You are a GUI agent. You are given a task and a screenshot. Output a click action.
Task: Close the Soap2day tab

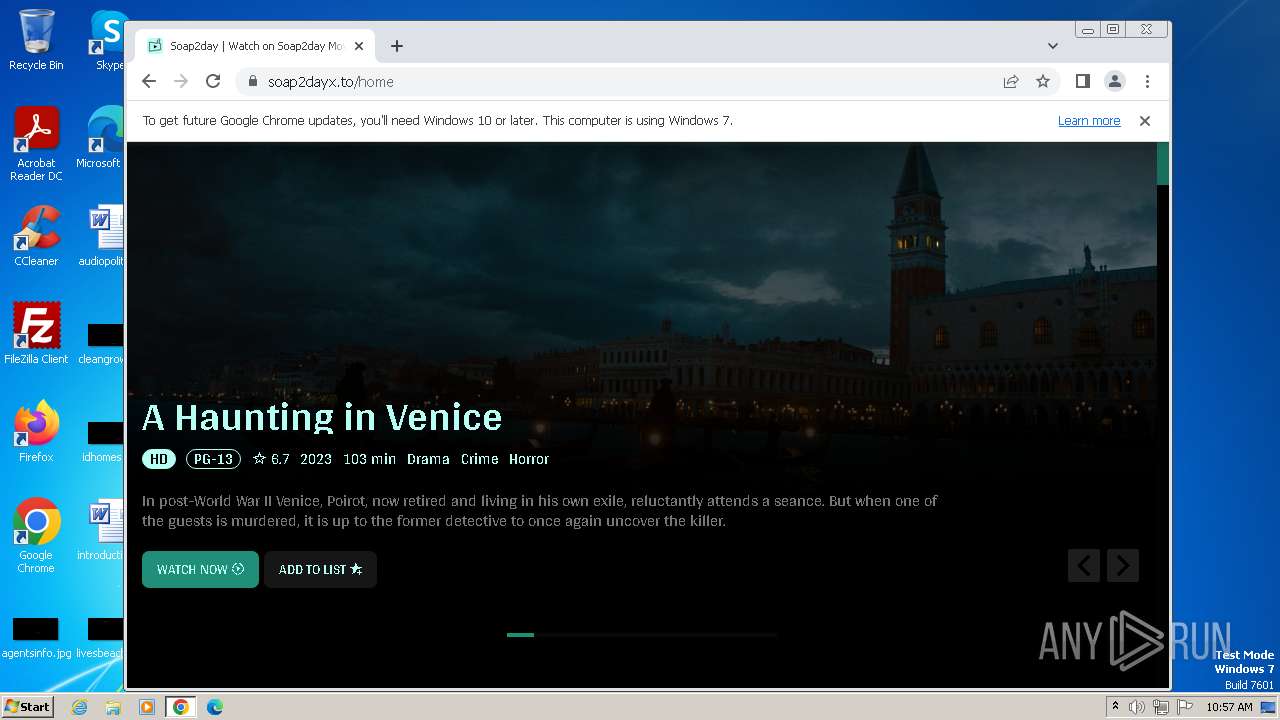[359, 46]
